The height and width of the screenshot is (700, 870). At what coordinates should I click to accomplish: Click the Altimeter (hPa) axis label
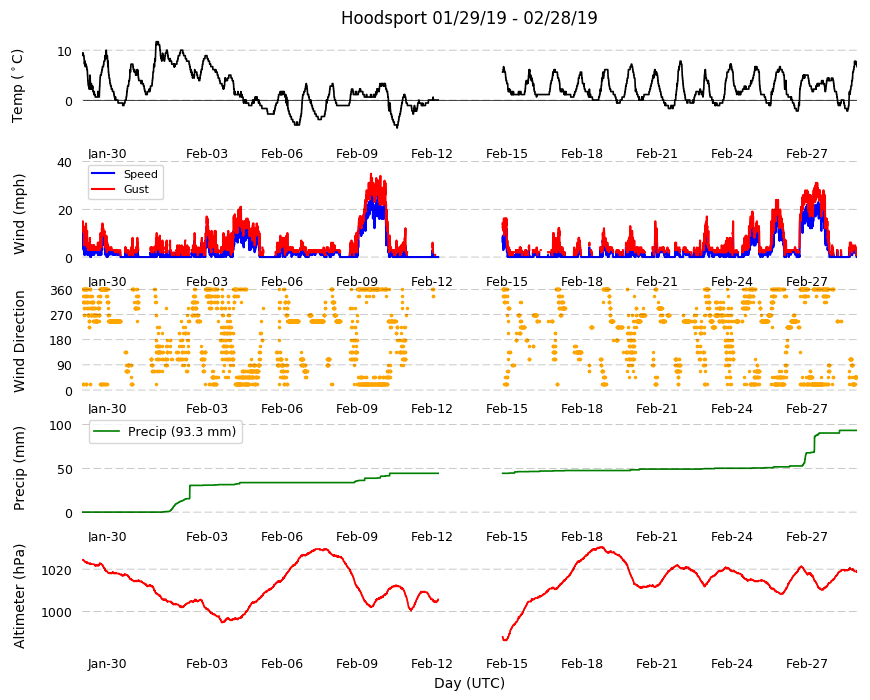point(19,596)
